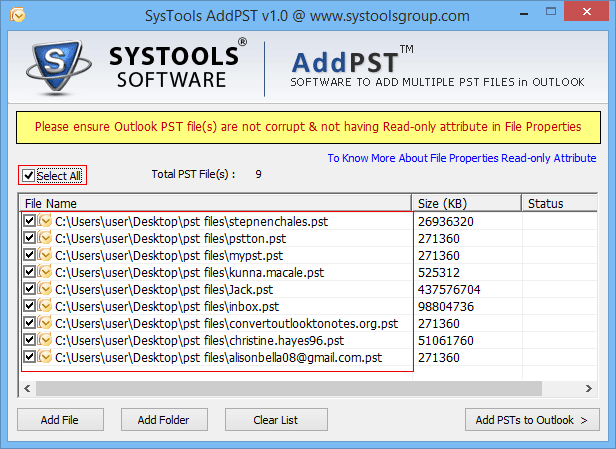The image size is (616, 449).
Task: Select the convertoutlooktonotes.org.pst file path
Action: coord(227,323)
